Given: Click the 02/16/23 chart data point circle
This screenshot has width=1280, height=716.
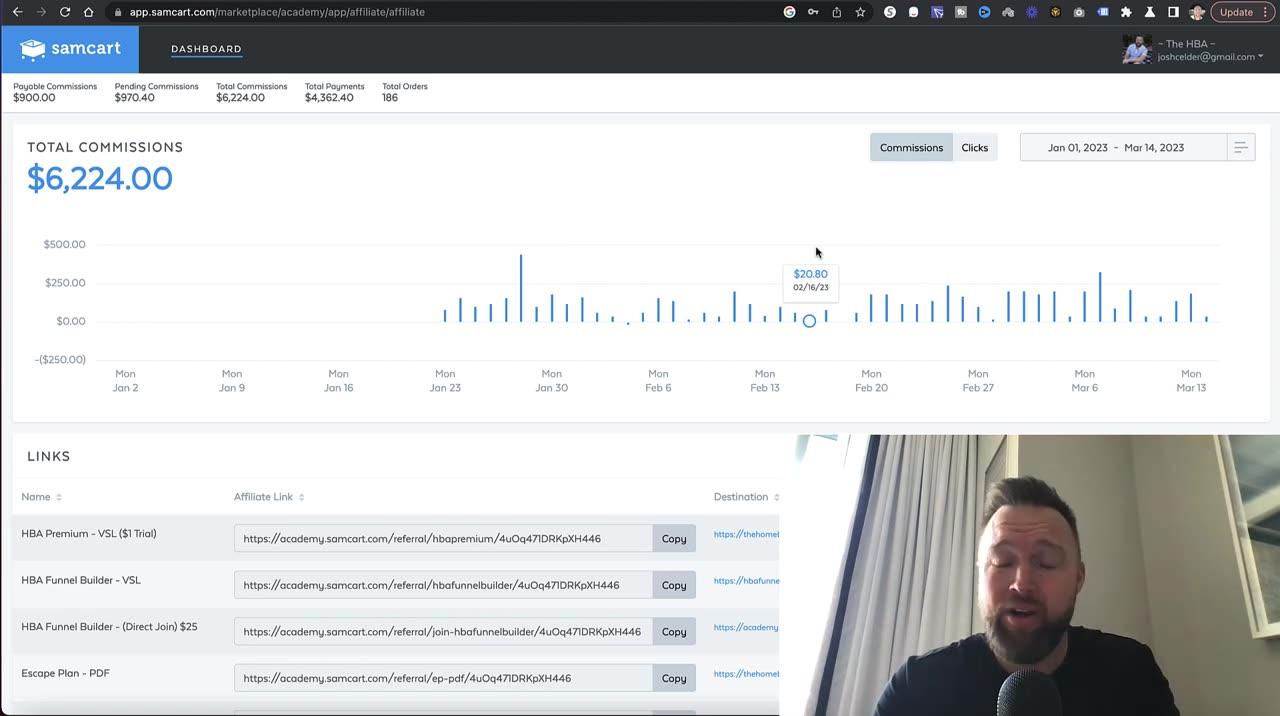Looking at the screenshot, I should click(x=809, y=321).
